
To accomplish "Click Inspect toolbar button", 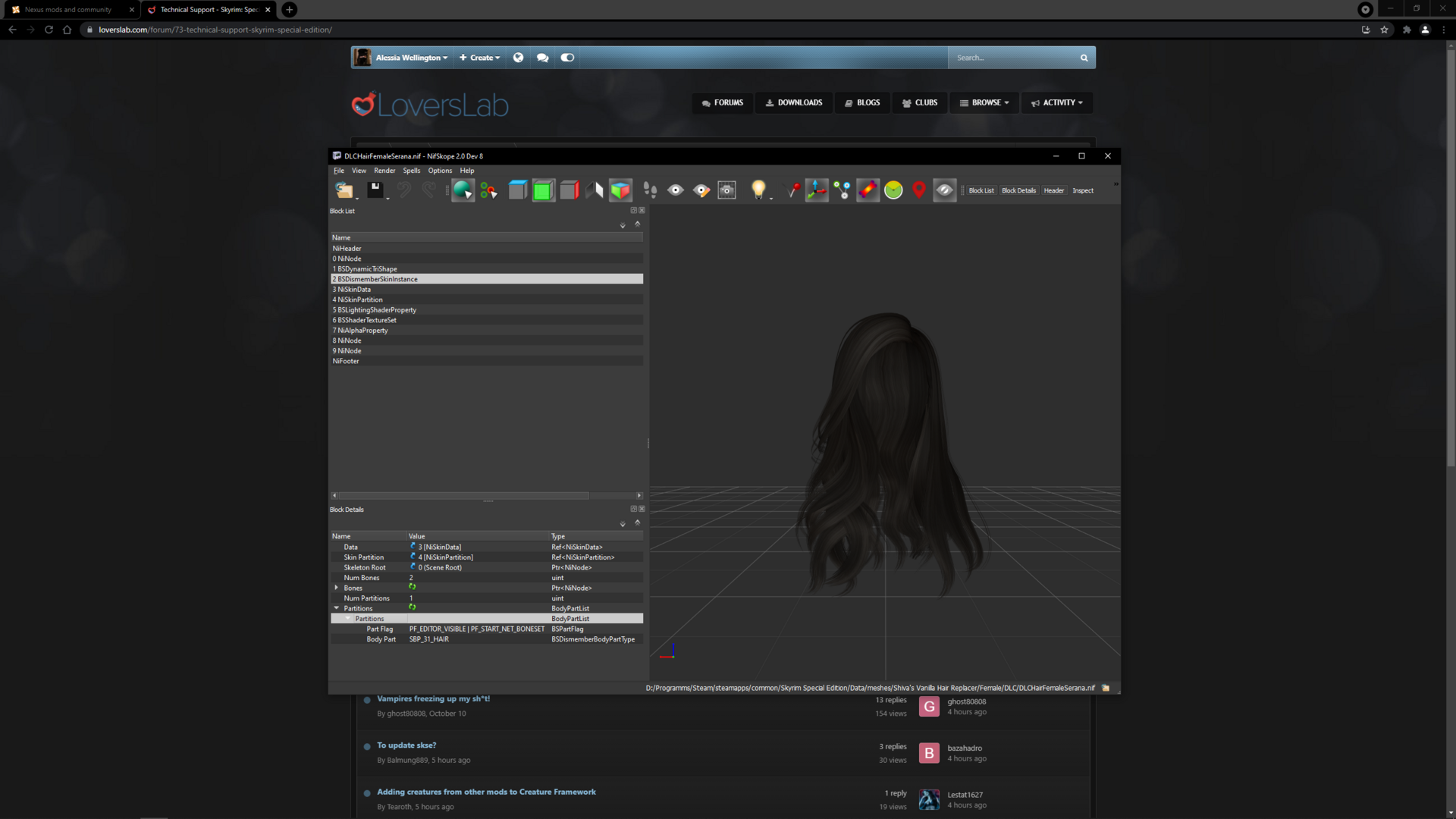I will pos(1083,190).
